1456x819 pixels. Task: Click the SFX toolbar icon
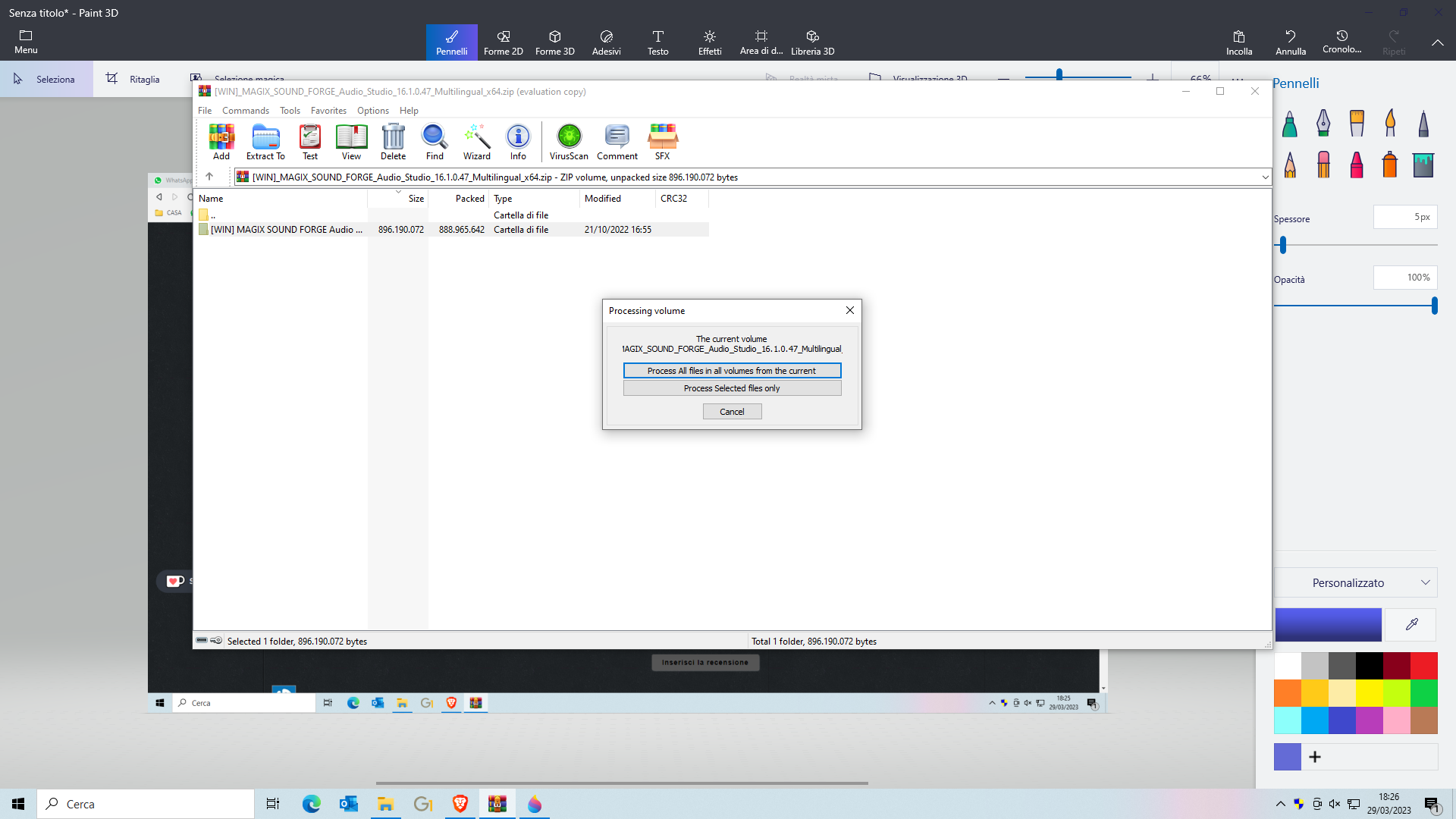click(x=662, y=142)
